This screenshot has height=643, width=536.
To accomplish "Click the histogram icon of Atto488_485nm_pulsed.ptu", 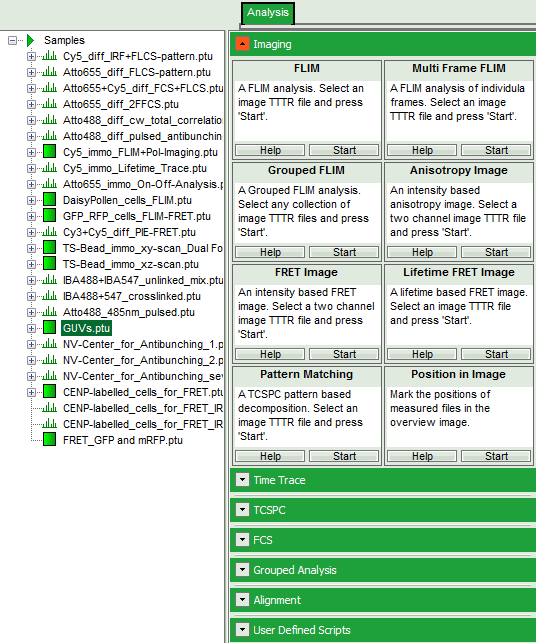I will point(49,312).
